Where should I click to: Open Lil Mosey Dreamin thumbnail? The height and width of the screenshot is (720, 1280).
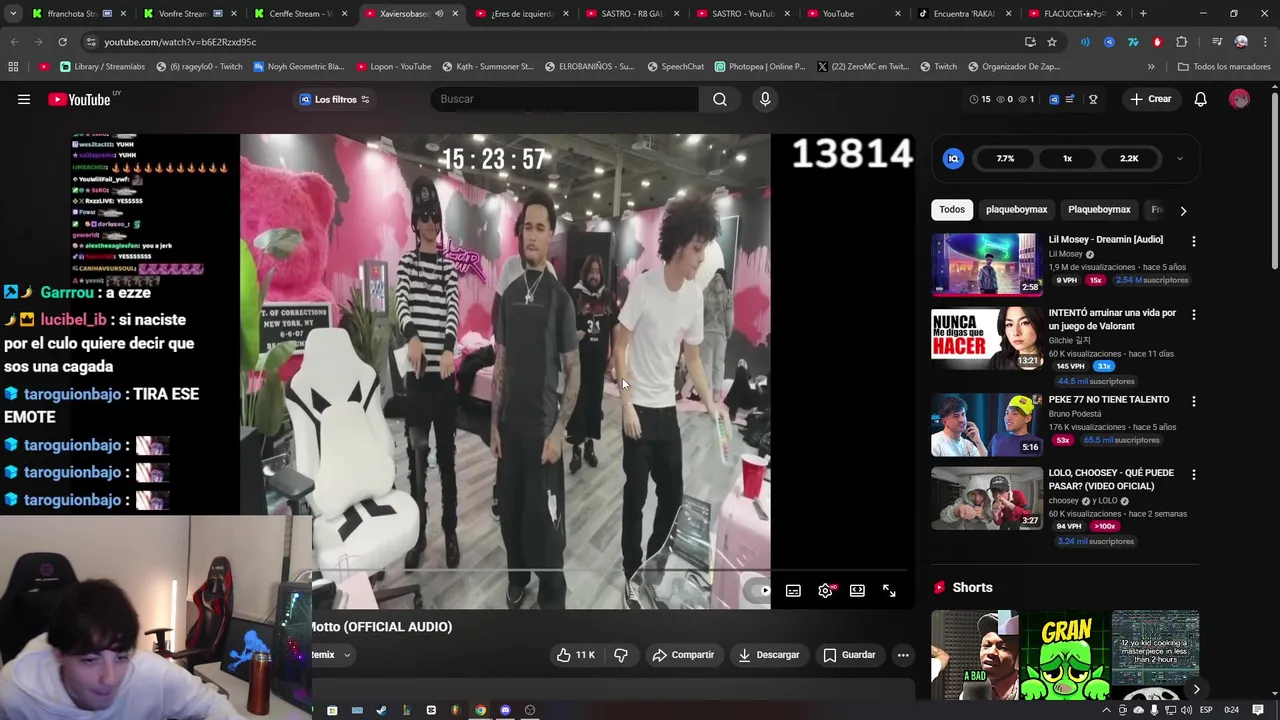click(986, 265)
